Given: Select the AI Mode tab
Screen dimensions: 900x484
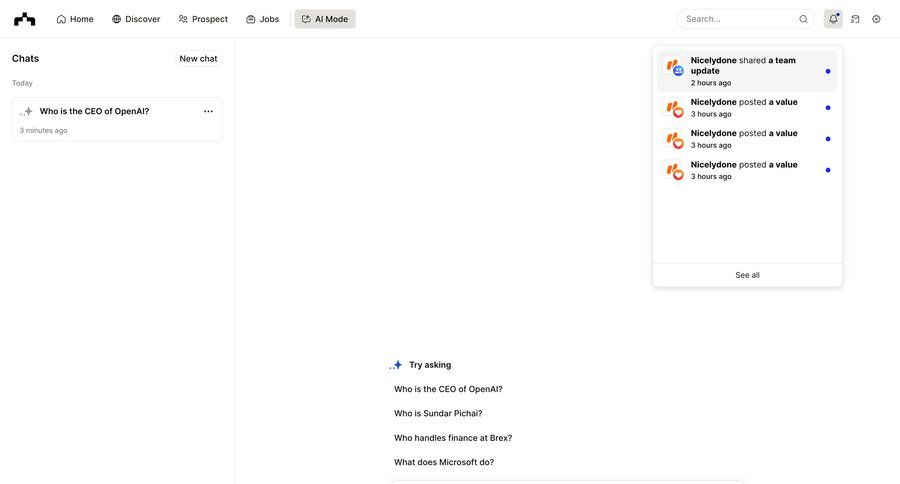Looking at the screenshot, I should tap(325, 19).
